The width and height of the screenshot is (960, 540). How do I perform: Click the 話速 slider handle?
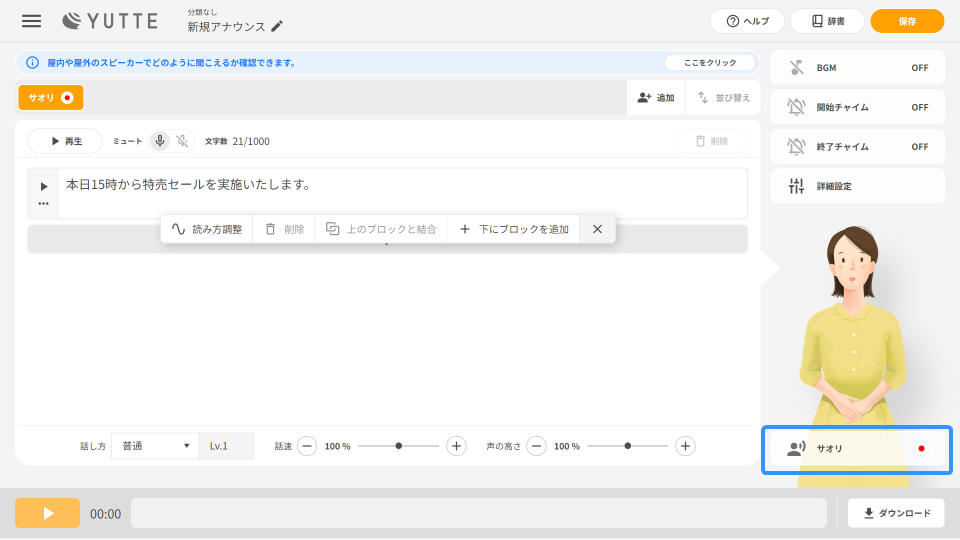click(399, 446)
